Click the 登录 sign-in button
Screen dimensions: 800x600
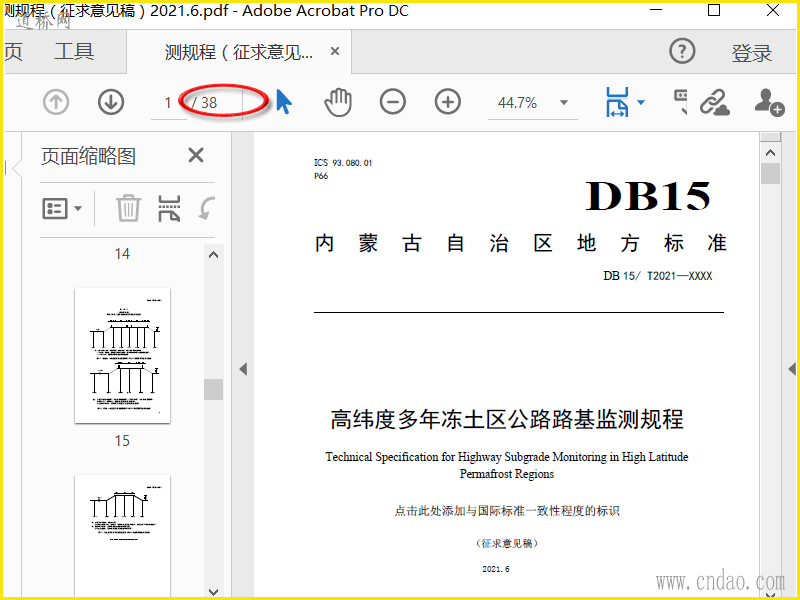point(752,53)
